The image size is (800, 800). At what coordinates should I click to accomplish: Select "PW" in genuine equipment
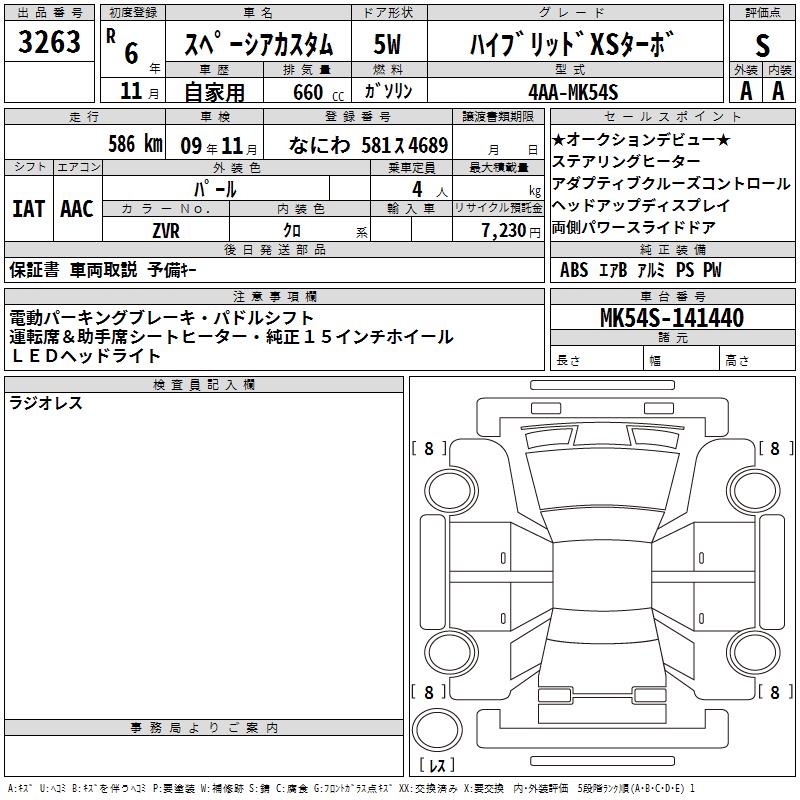(x=712, y=270)
